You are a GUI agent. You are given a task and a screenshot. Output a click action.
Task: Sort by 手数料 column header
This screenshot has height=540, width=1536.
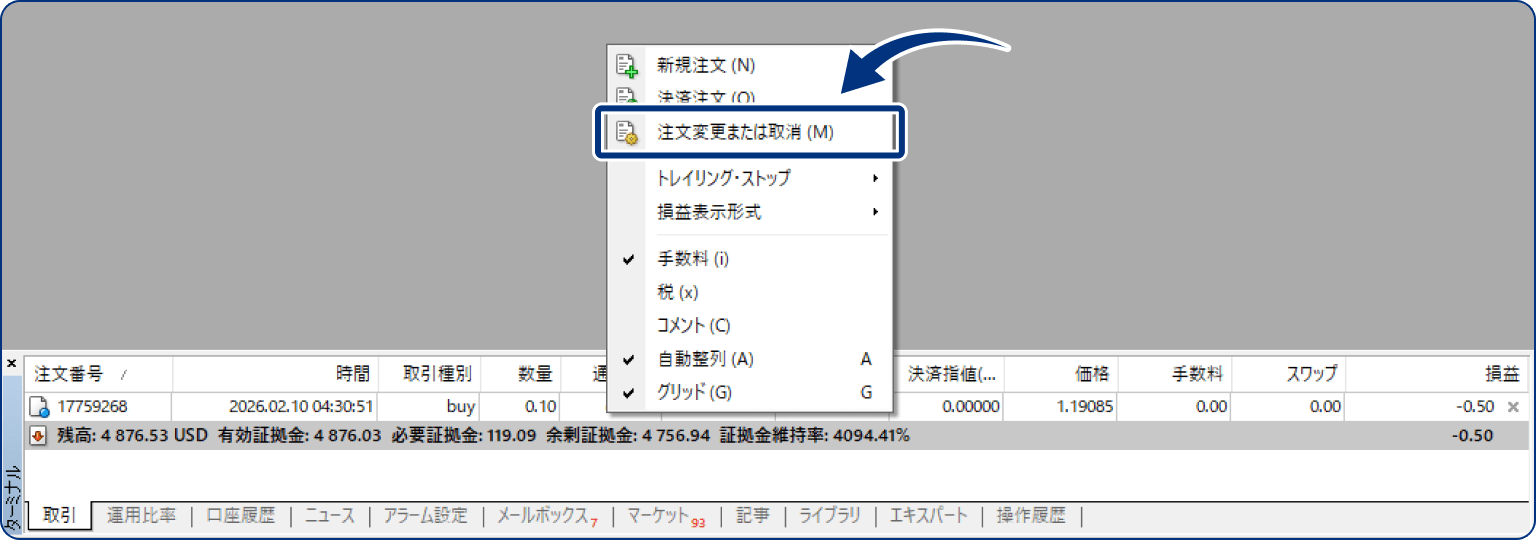(x=1175, y=375)
